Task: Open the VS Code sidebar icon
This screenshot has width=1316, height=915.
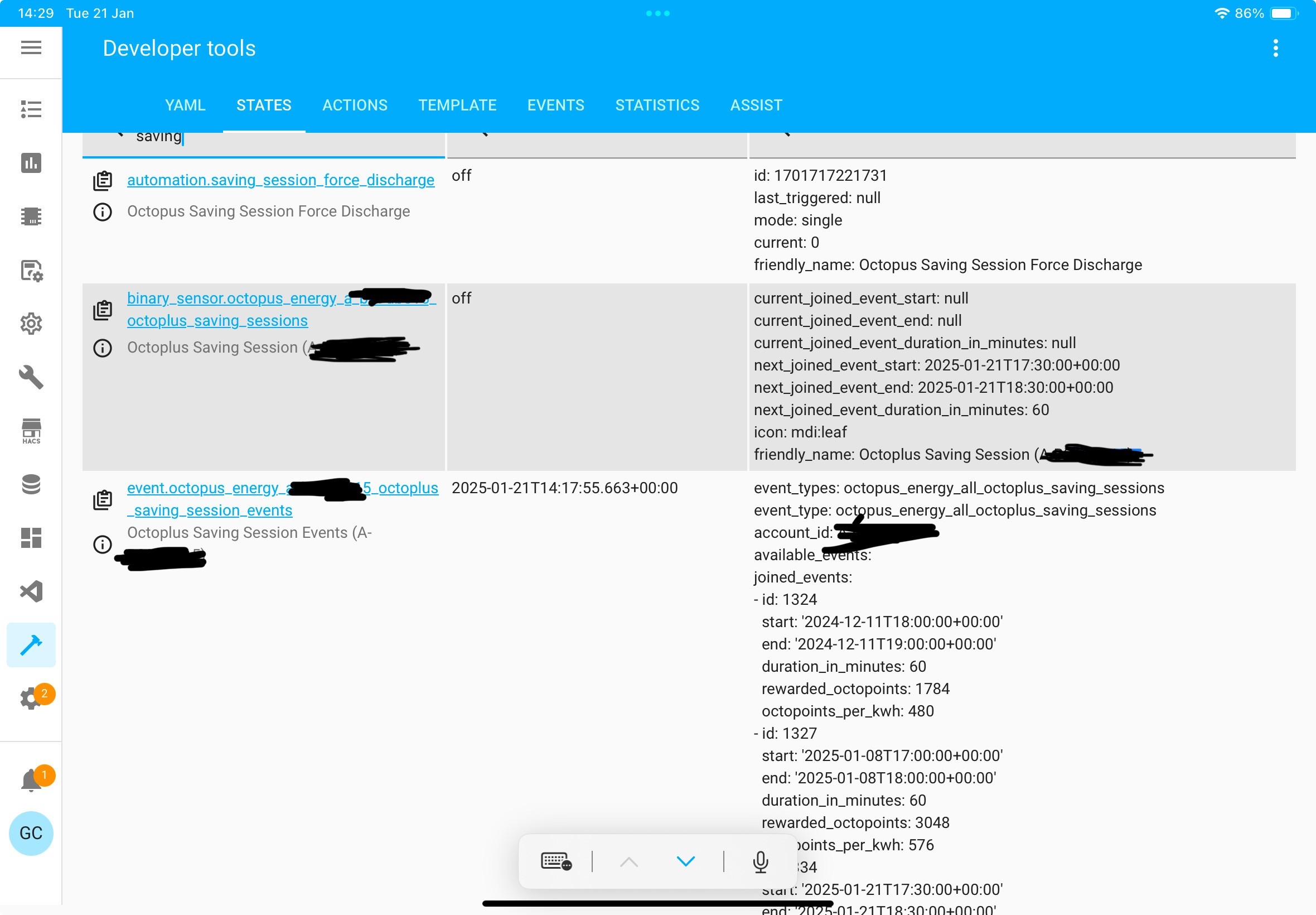Action: pyautogui.click(x=31, y=591)
